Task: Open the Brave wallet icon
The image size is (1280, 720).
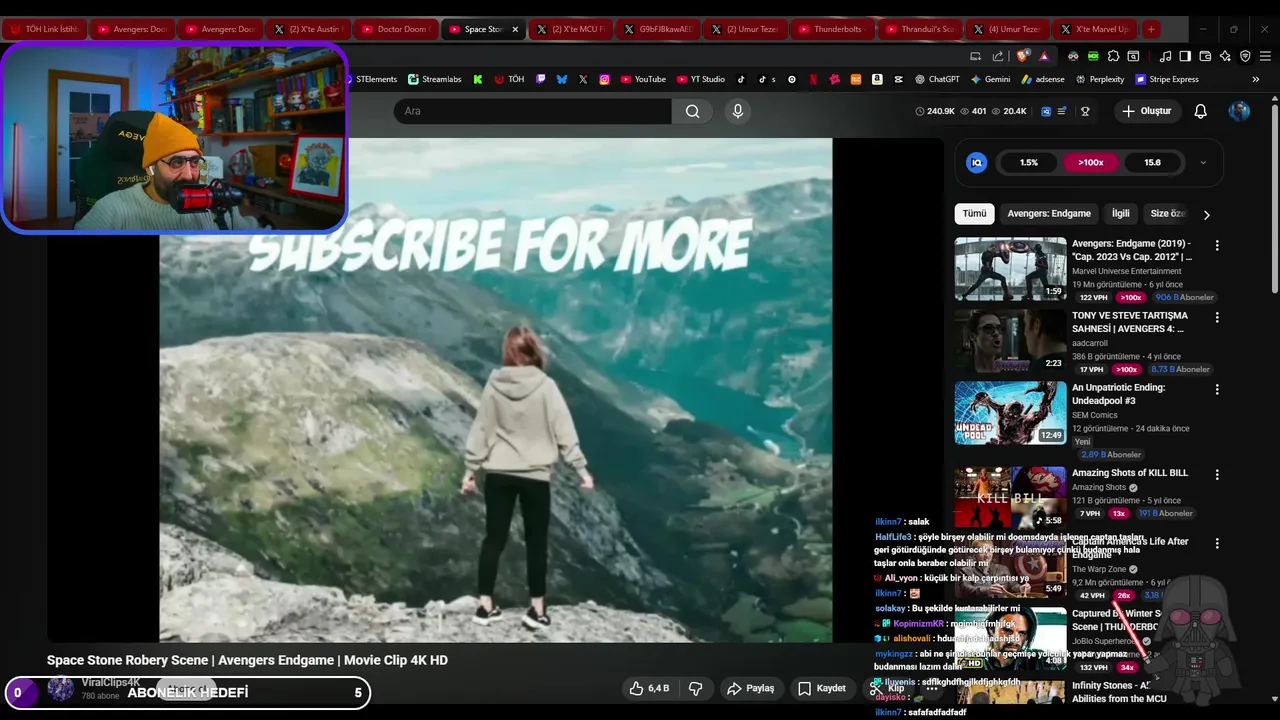Action: [x=1205, y=56]
